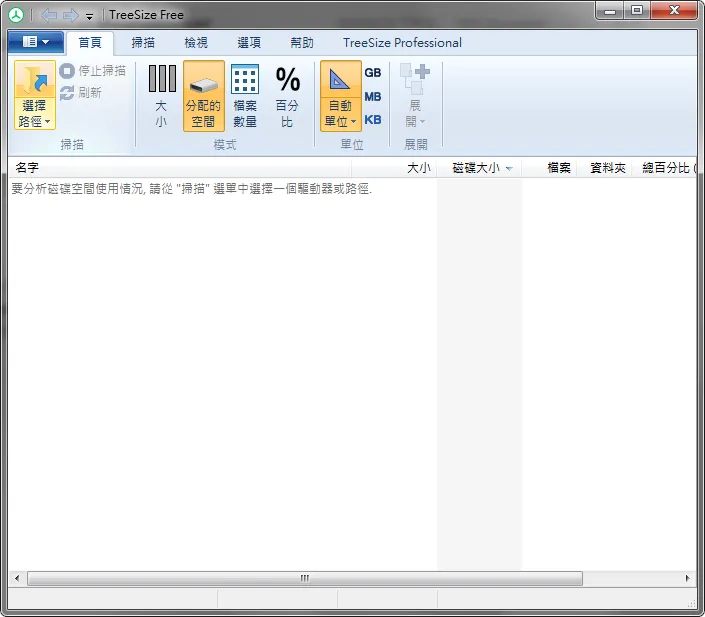Sort by the 總百分比 column header
Image resolution: width=705 pixels, height=617 pixels.
click(664, 168)
